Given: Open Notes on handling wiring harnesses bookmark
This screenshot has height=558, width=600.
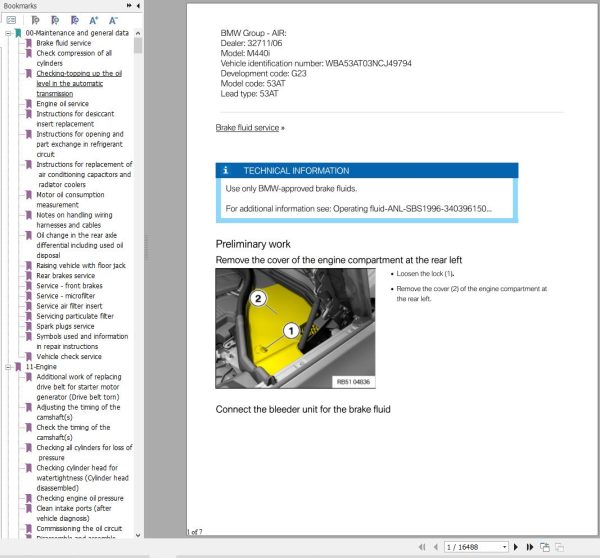Looking at the screenshot, I should [x=74, y=220].
